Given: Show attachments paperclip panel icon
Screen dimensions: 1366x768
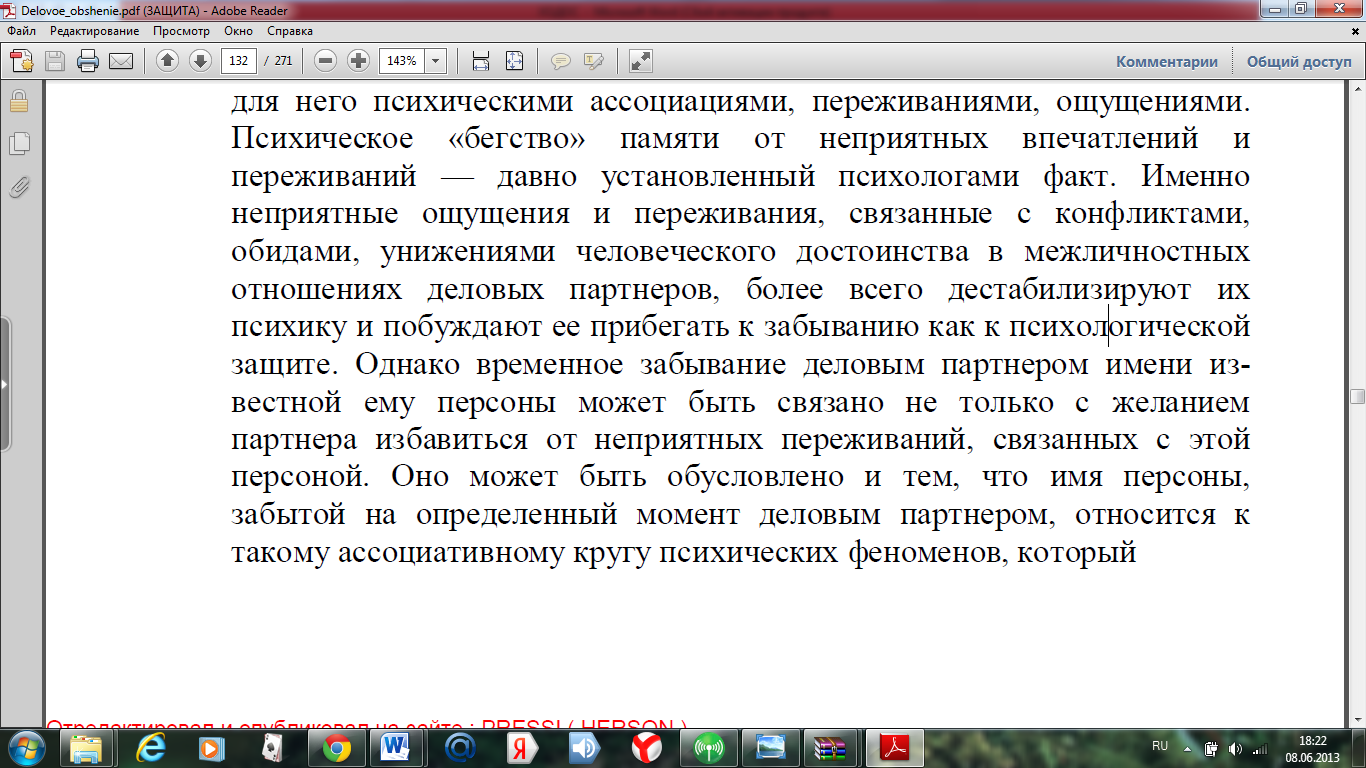Looking at the screenshot, I should pos(19,187).
